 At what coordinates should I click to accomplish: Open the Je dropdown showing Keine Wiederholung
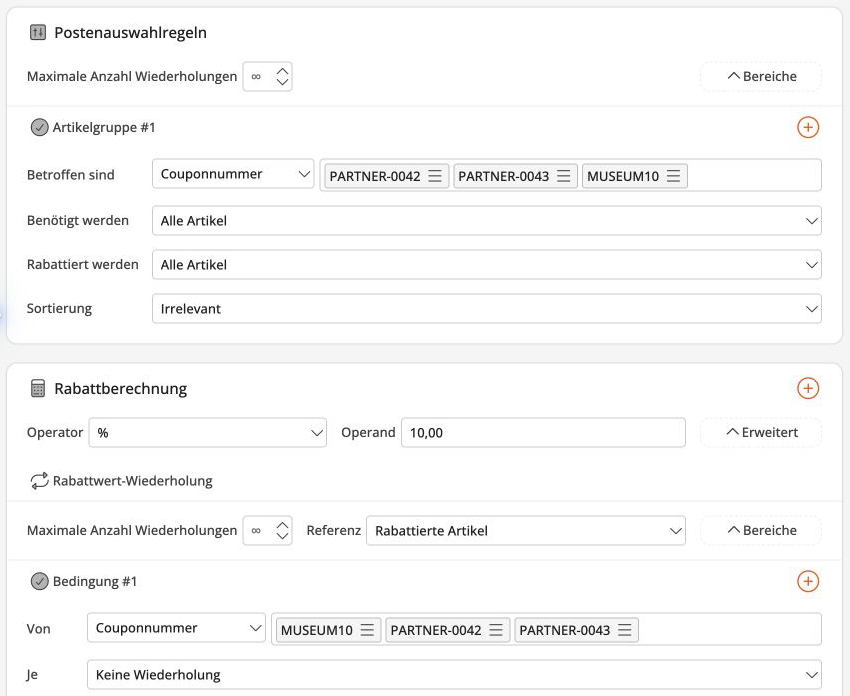(x=454, y=675)
